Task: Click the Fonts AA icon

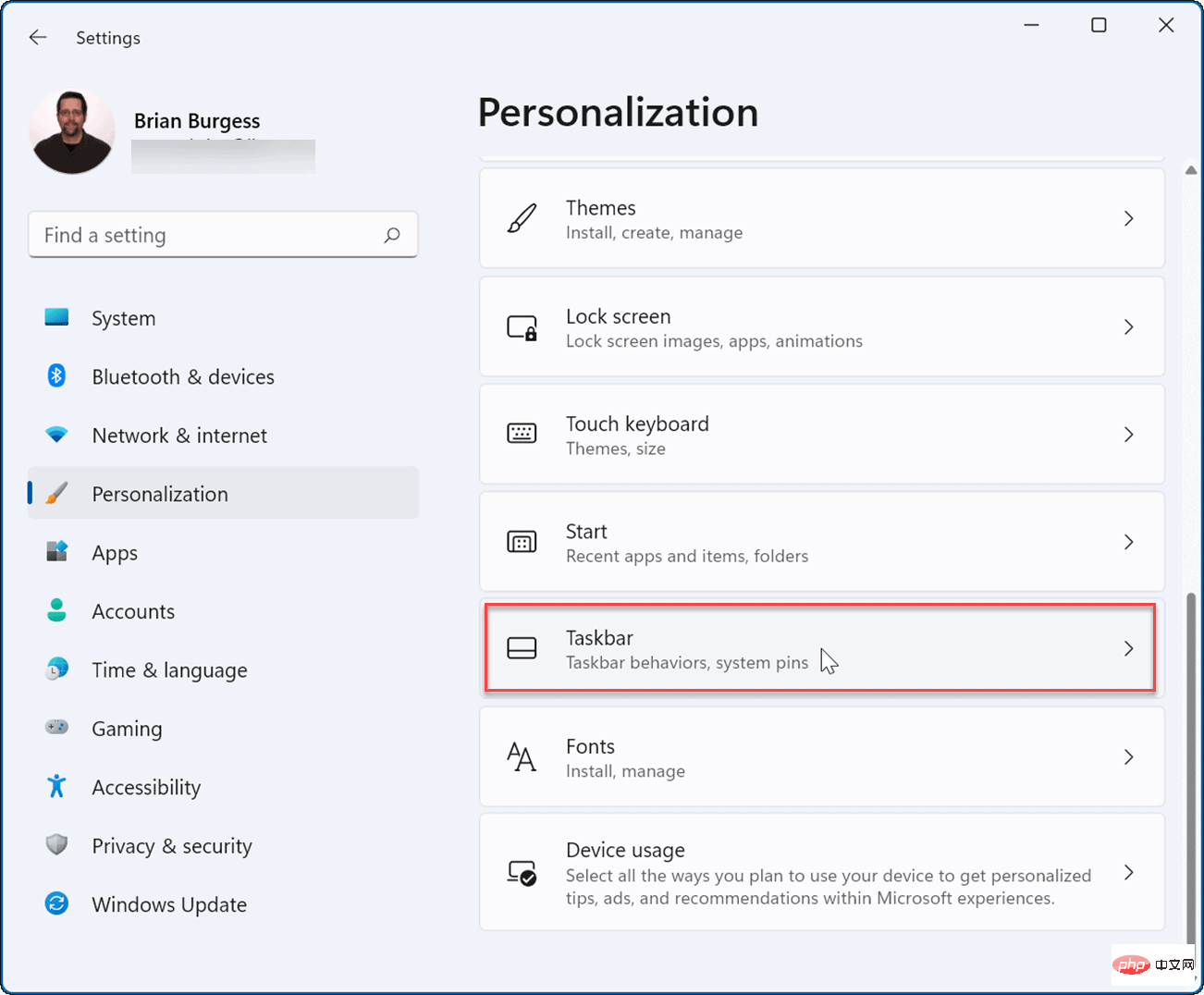Action: coord(522,756)
